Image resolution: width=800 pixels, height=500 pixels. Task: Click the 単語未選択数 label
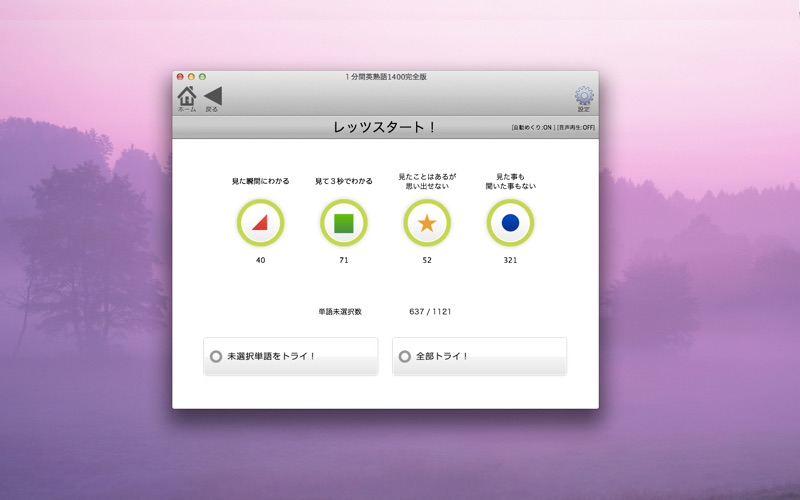(340, 312)
